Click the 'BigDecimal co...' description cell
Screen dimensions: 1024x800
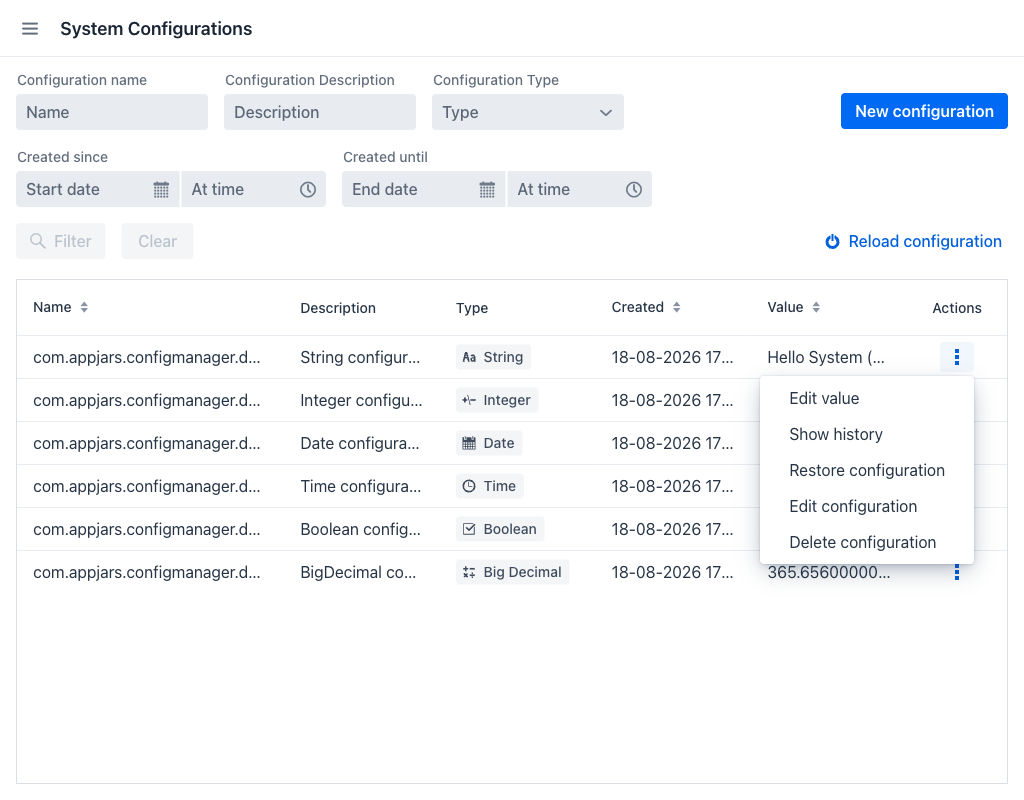point(358,573)
